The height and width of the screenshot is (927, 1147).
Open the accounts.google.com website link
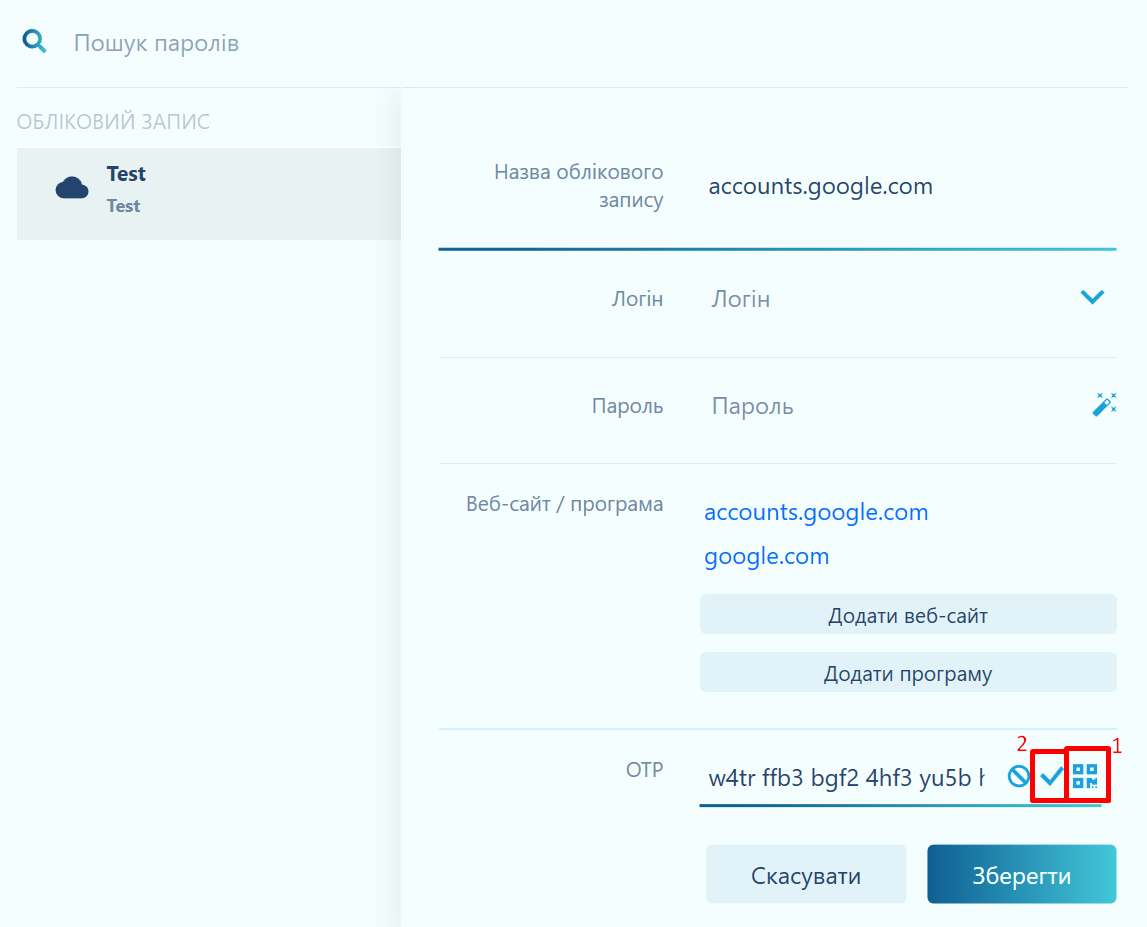pyautogui.click(x=816, y=513)
